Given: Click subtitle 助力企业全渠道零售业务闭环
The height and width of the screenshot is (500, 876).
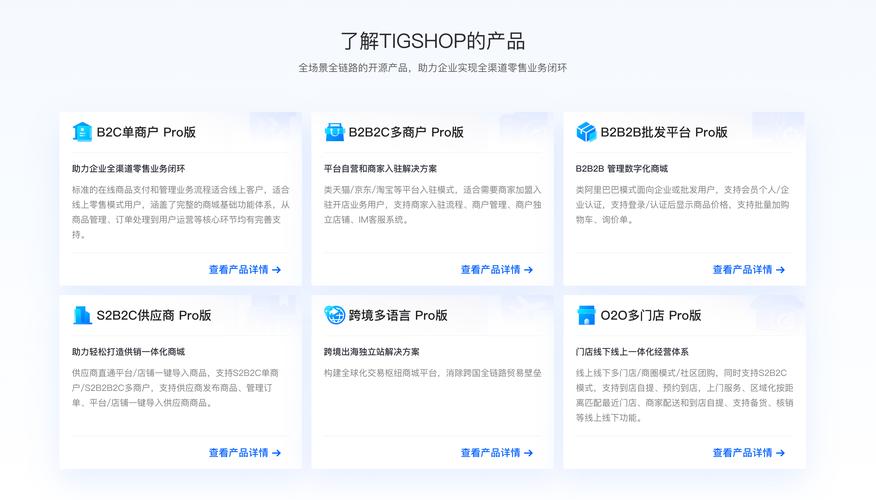Looking at the screenshot, I should point(128,169).
